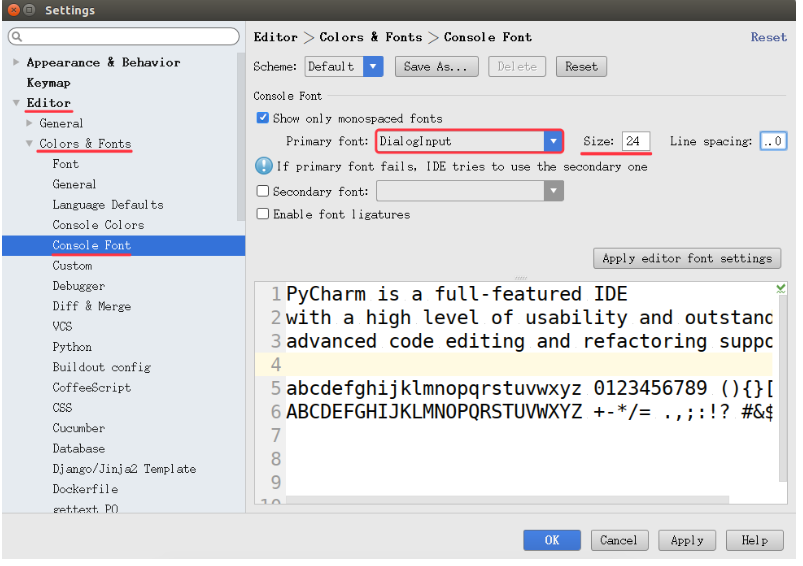803x566 pixels.
Task: Click into the Size field showing 24
Action: 636,141
